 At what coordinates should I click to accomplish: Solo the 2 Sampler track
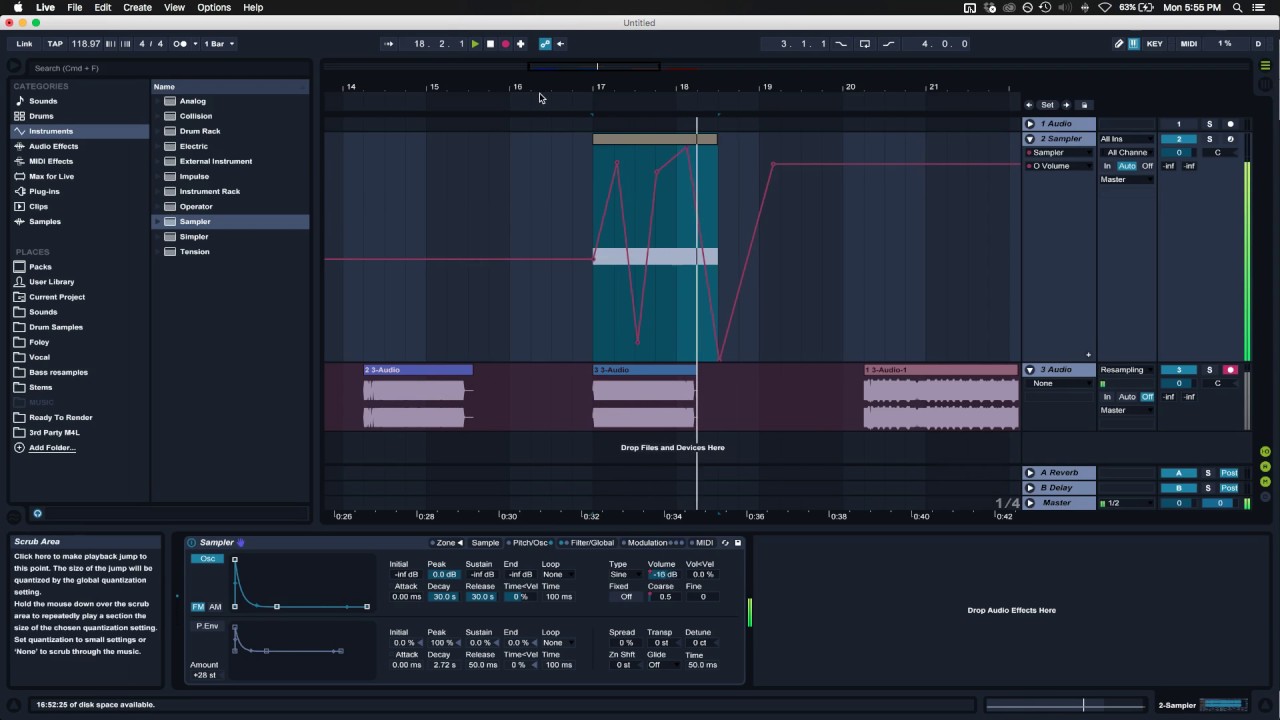click(1209, 139)
